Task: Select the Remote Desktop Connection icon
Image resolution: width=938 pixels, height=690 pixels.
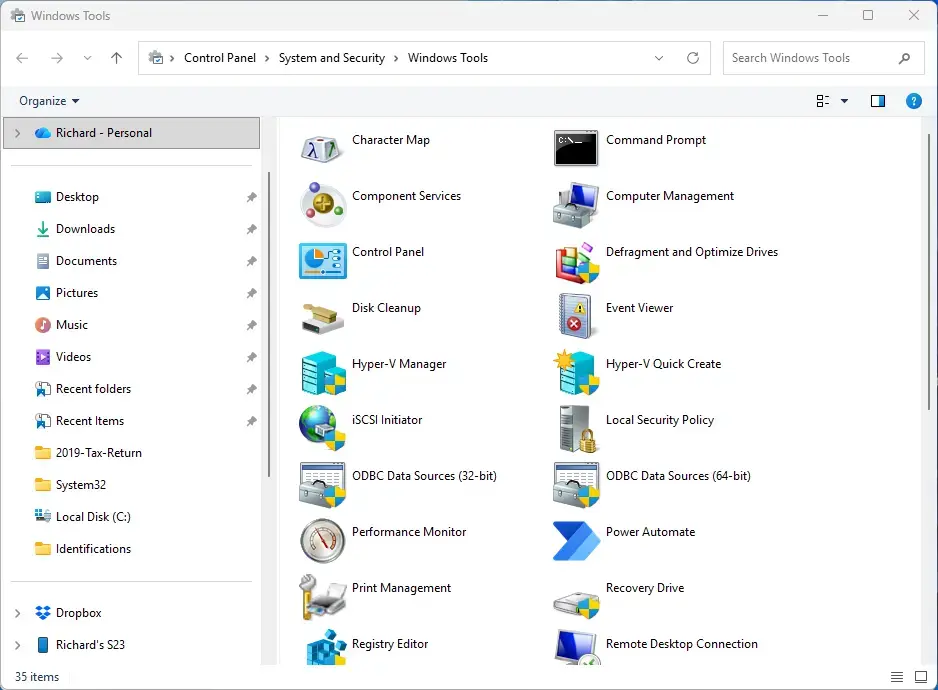Action: 577,648
